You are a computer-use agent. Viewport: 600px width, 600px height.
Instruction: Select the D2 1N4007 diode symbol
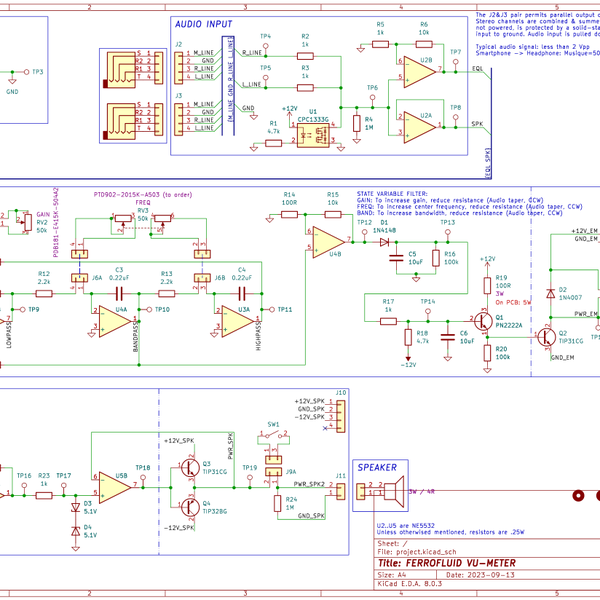click(550, 293)
